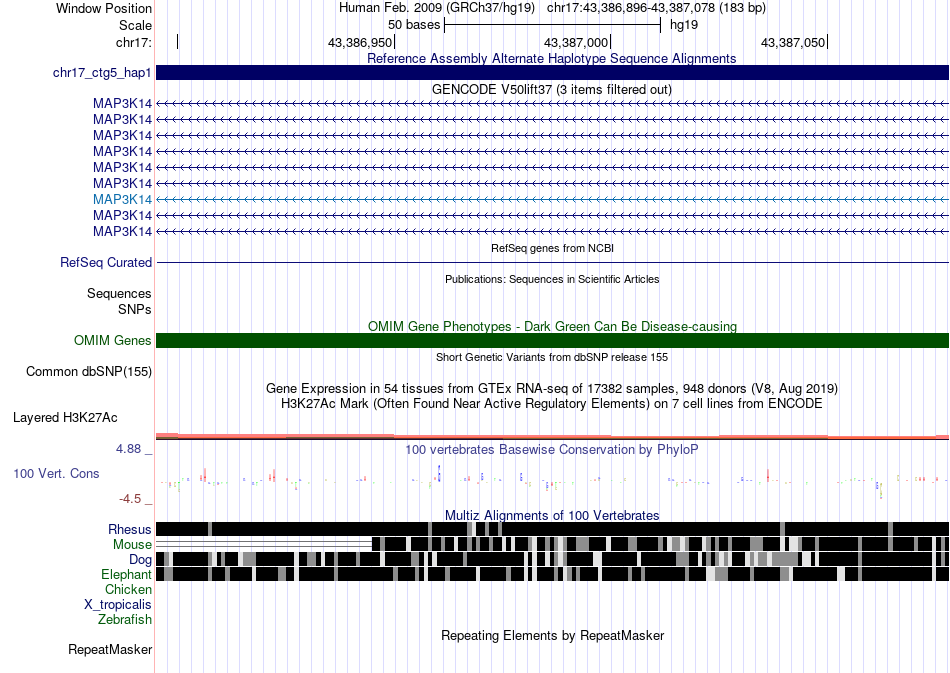Click the Layered H3K27Ac label
The image size is (950, 673).
65,417
